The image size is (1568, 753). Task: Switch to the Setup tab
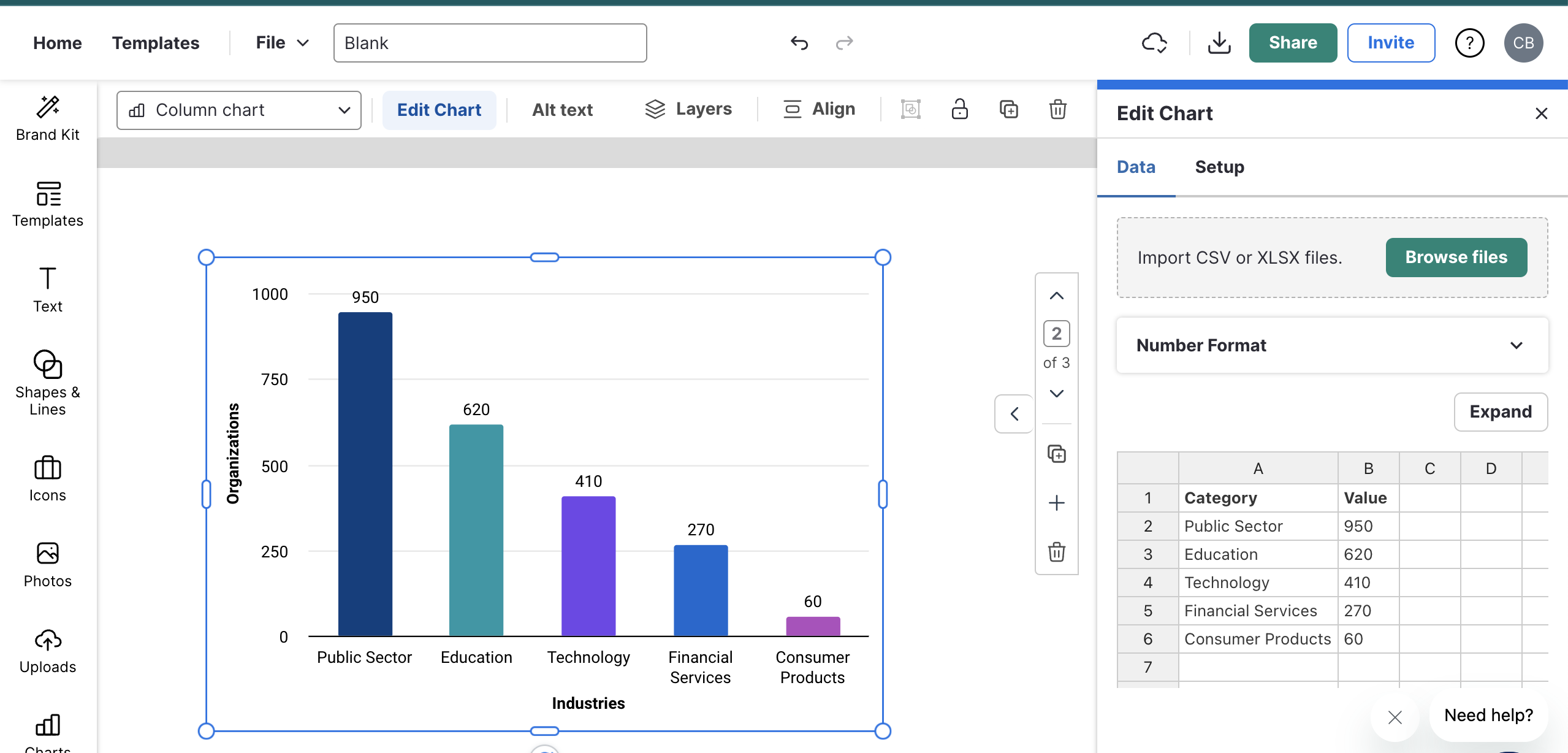(1219, 167)
